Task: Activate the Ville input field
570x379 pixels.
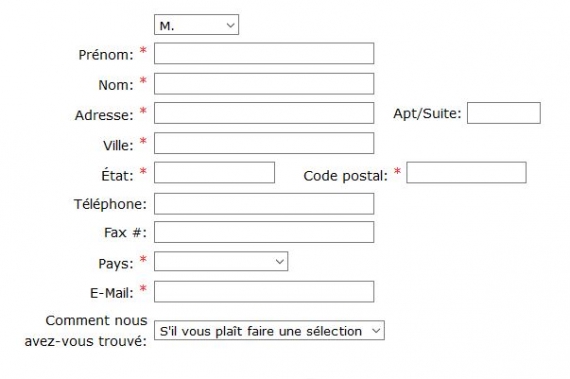Action: pos(264,143)
